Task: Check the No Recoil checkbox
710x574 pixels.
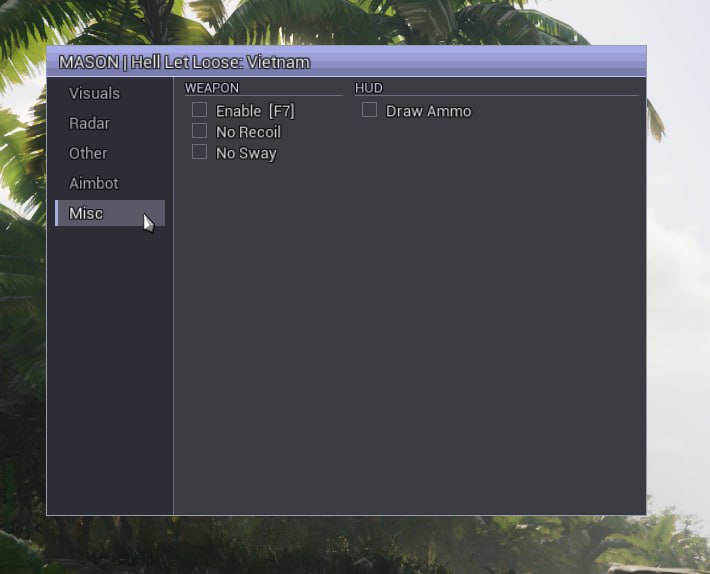Action: pyautogui.click(x=199, y=131)
